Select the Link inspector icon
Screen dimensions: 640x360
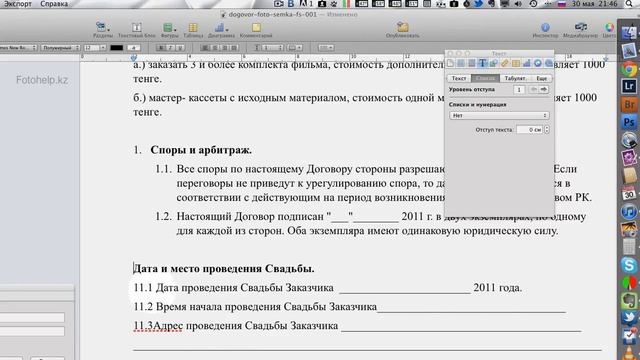(538, 63)
